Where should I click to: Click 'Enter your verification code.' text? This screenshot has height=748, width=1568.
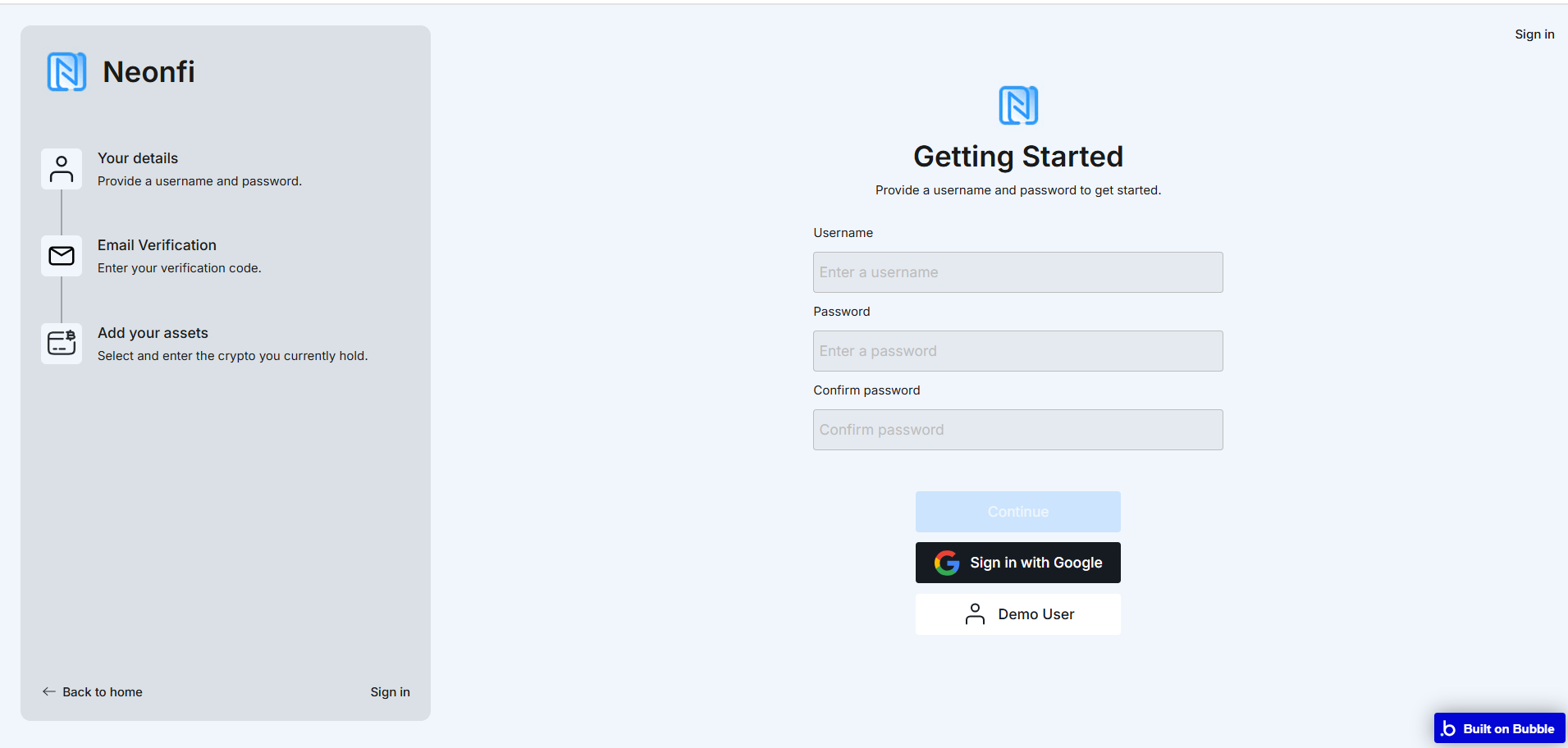coord(180,268)
